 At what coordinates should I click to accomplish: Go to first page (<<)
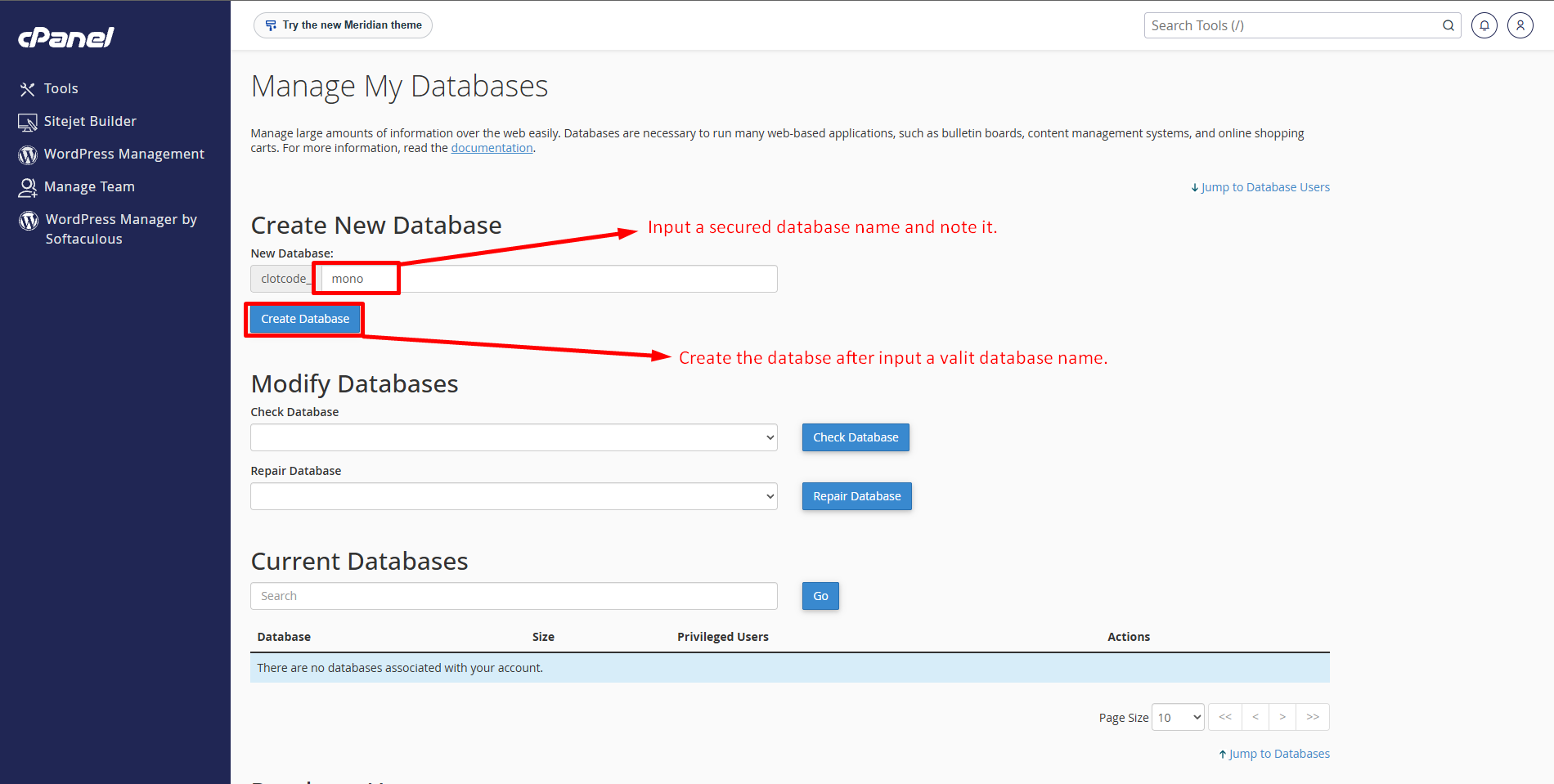[x=1225, y=717]
